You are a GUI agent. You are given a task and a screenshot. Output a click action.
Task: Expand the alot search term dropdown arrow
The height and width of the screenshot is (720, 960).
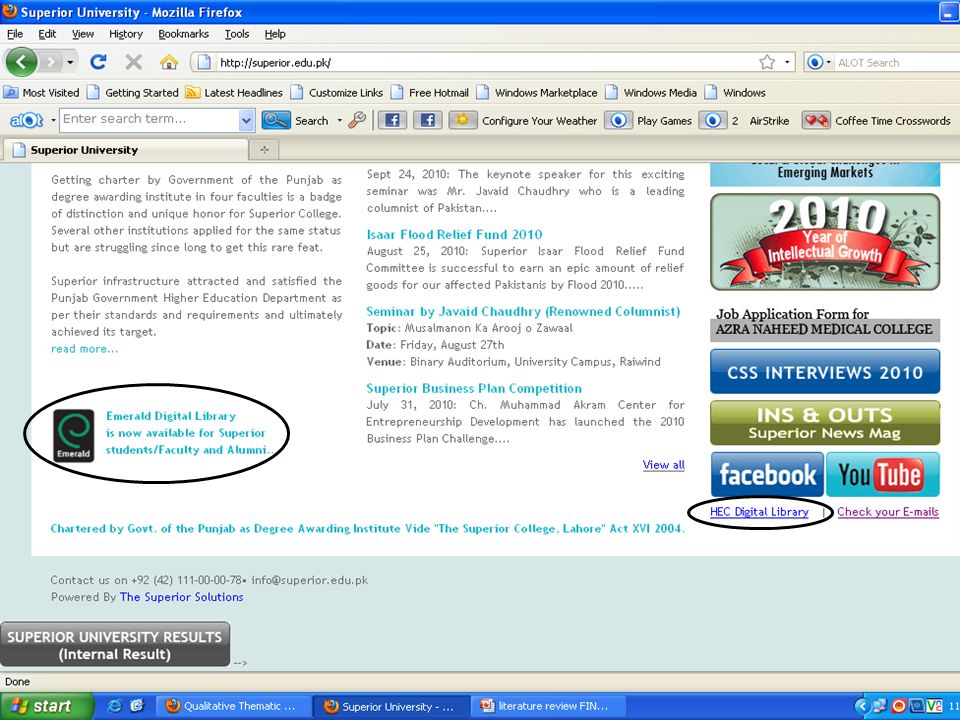tap(246, 121)
